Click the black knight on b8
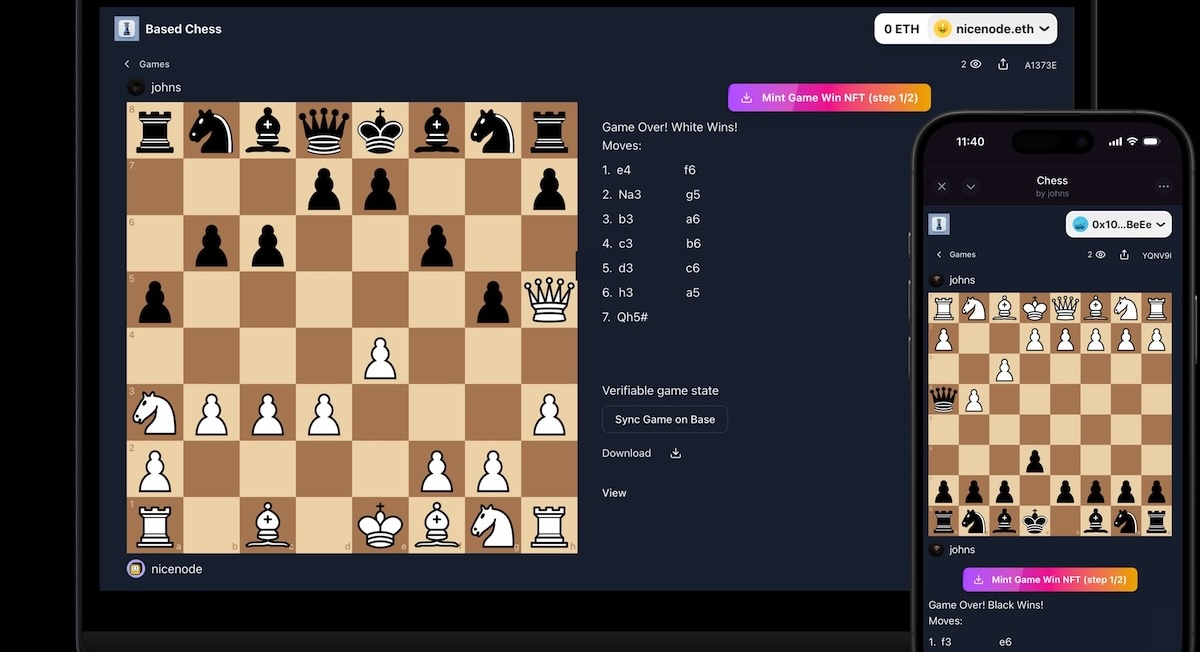The height and width of the screenshot is (652, 1200). pyautogui.click(x=211, y=131)
